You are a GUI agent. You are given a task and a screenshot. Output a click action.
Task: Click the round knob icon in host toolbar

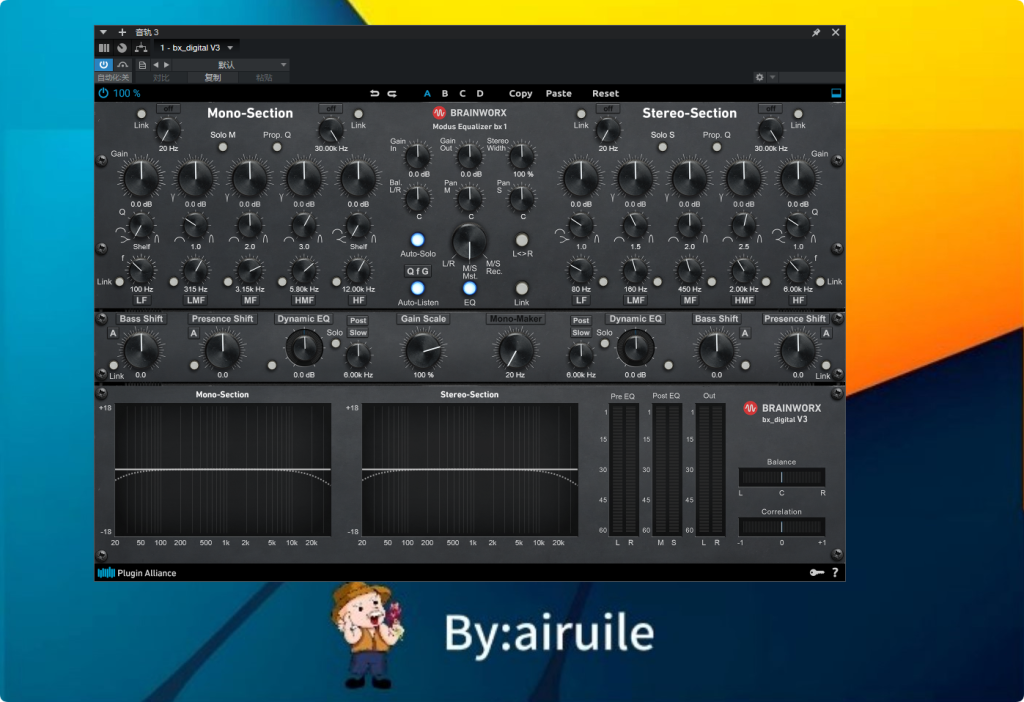pos(121,48)
